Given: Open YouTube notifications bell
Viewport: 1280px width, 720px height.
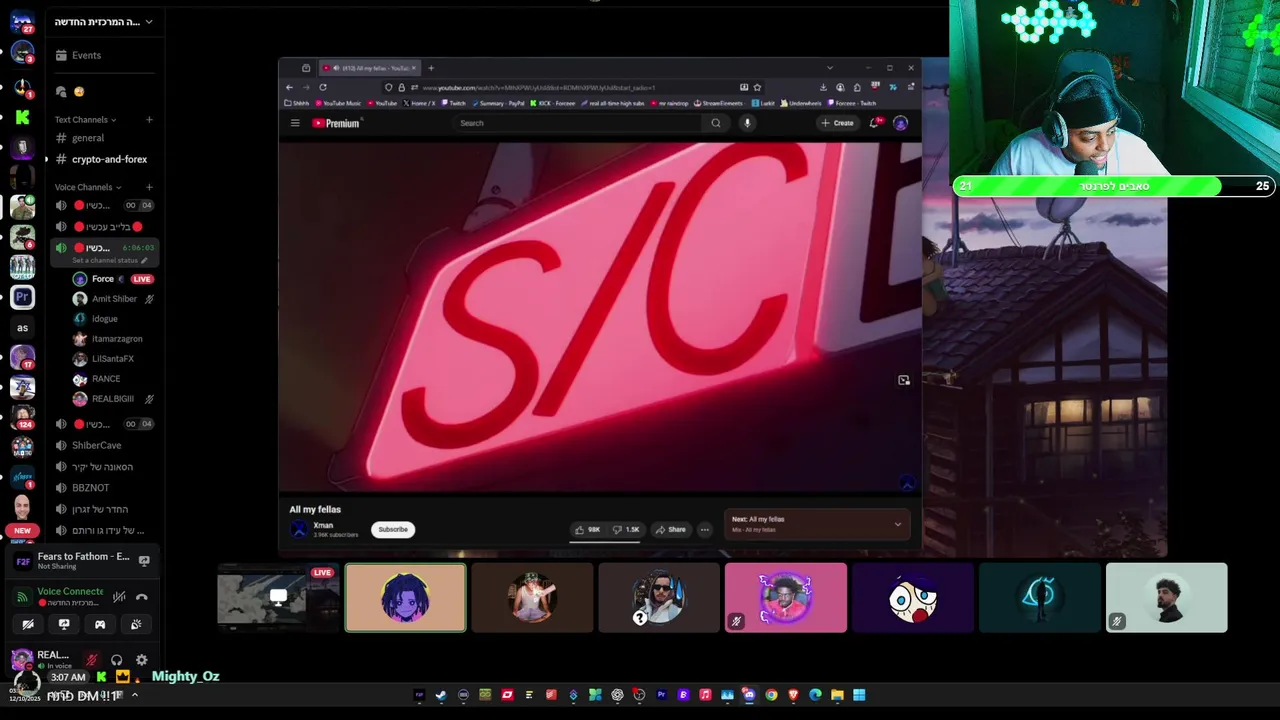Looking at the screenshot, I should pyautogui.click(x=874, y=123).
